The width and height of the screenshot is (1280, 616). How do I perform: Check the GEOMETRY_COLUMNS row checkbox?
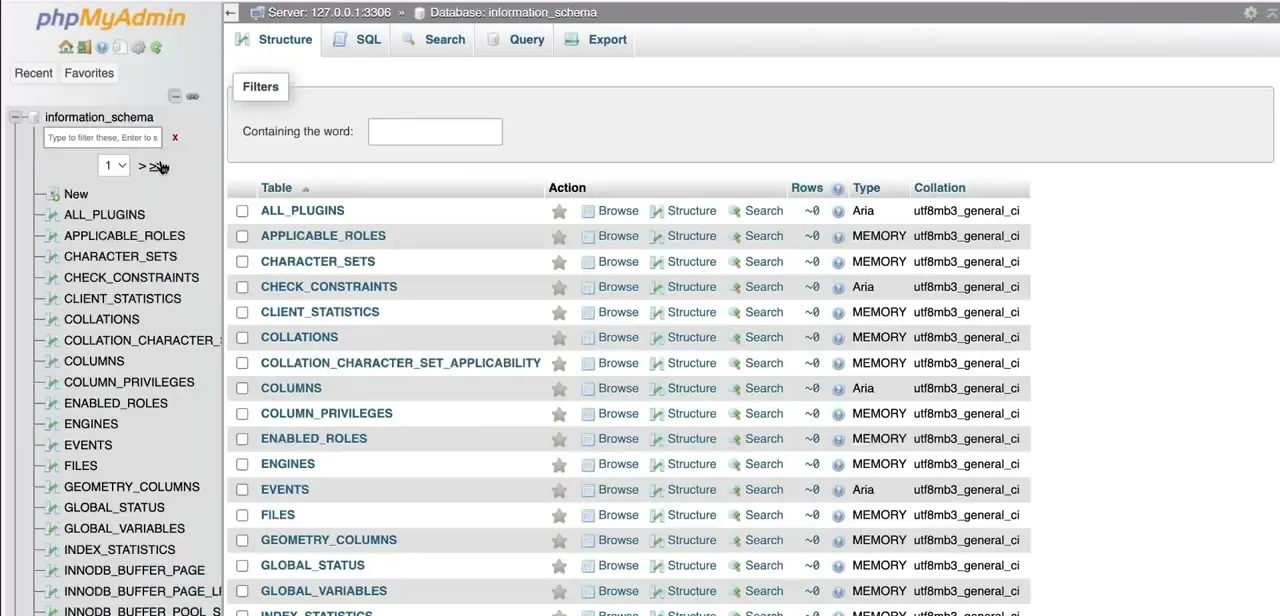coord(242,540)
